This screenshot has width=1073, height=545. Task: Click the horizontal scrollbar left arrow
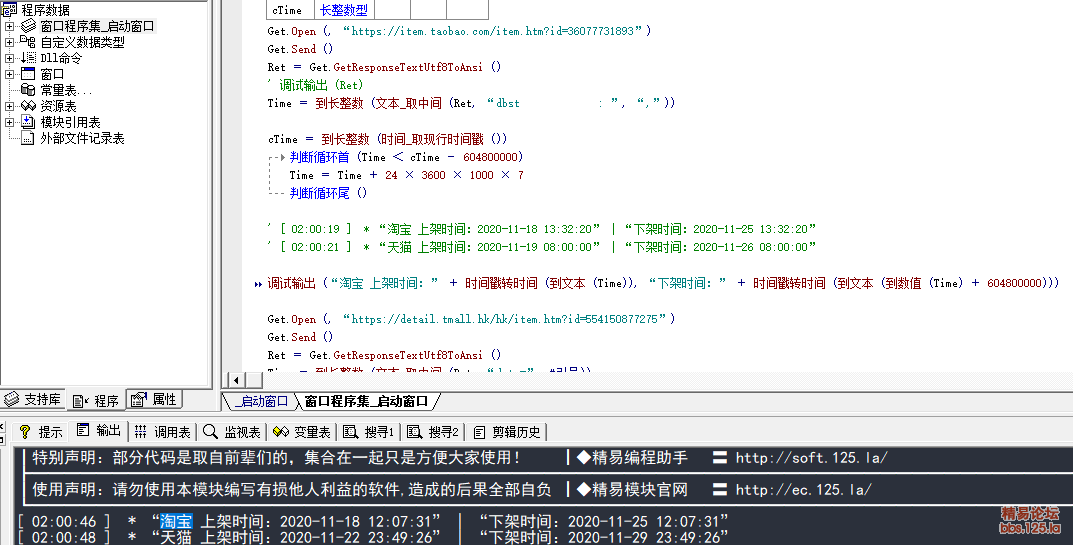coord(236,380)
